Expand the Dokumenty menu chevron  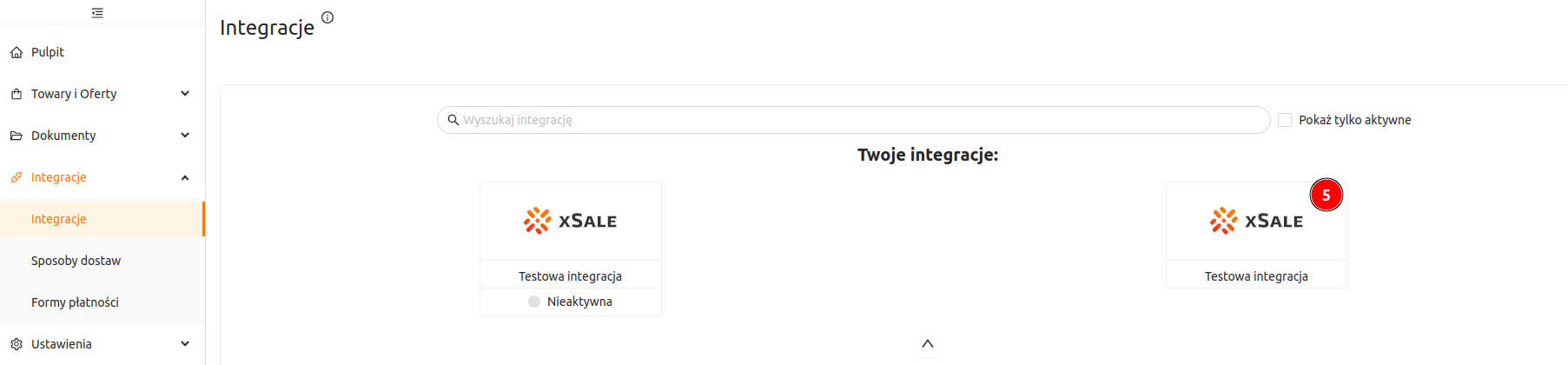185,136
